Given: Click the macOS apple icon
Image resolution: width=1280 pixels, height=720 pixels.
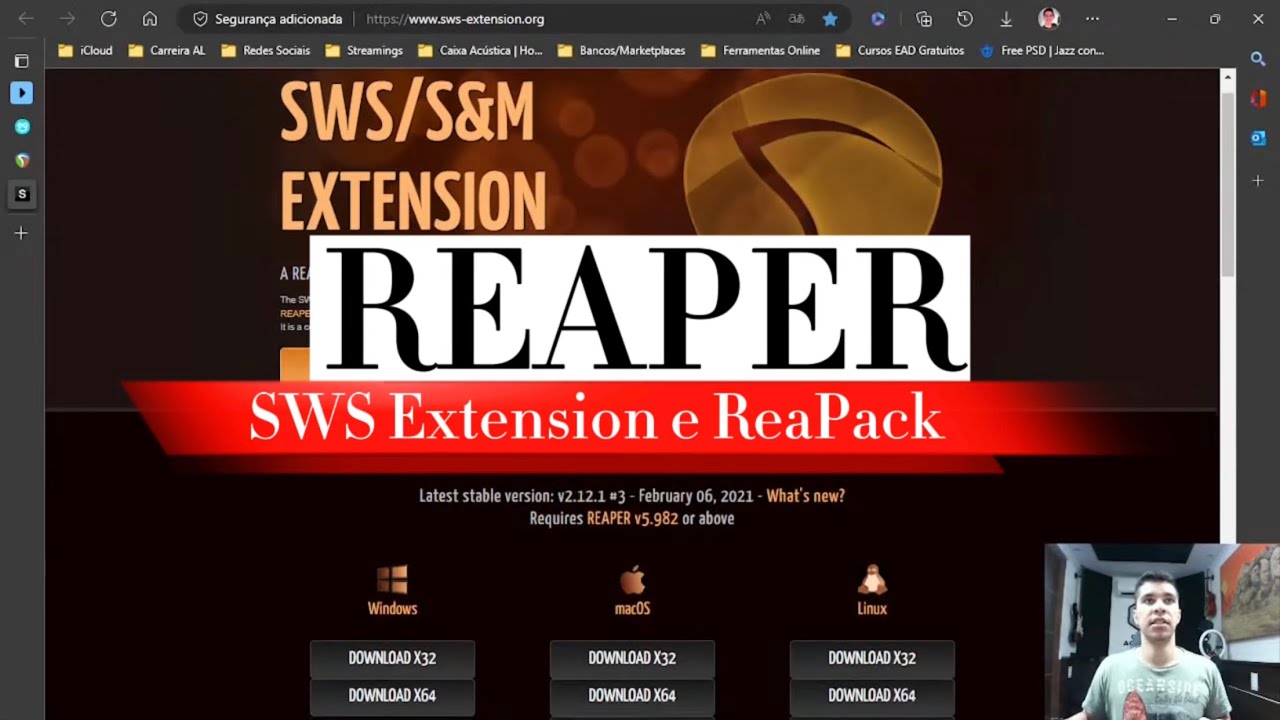Looking at the screenshot, I should [632, 580].
